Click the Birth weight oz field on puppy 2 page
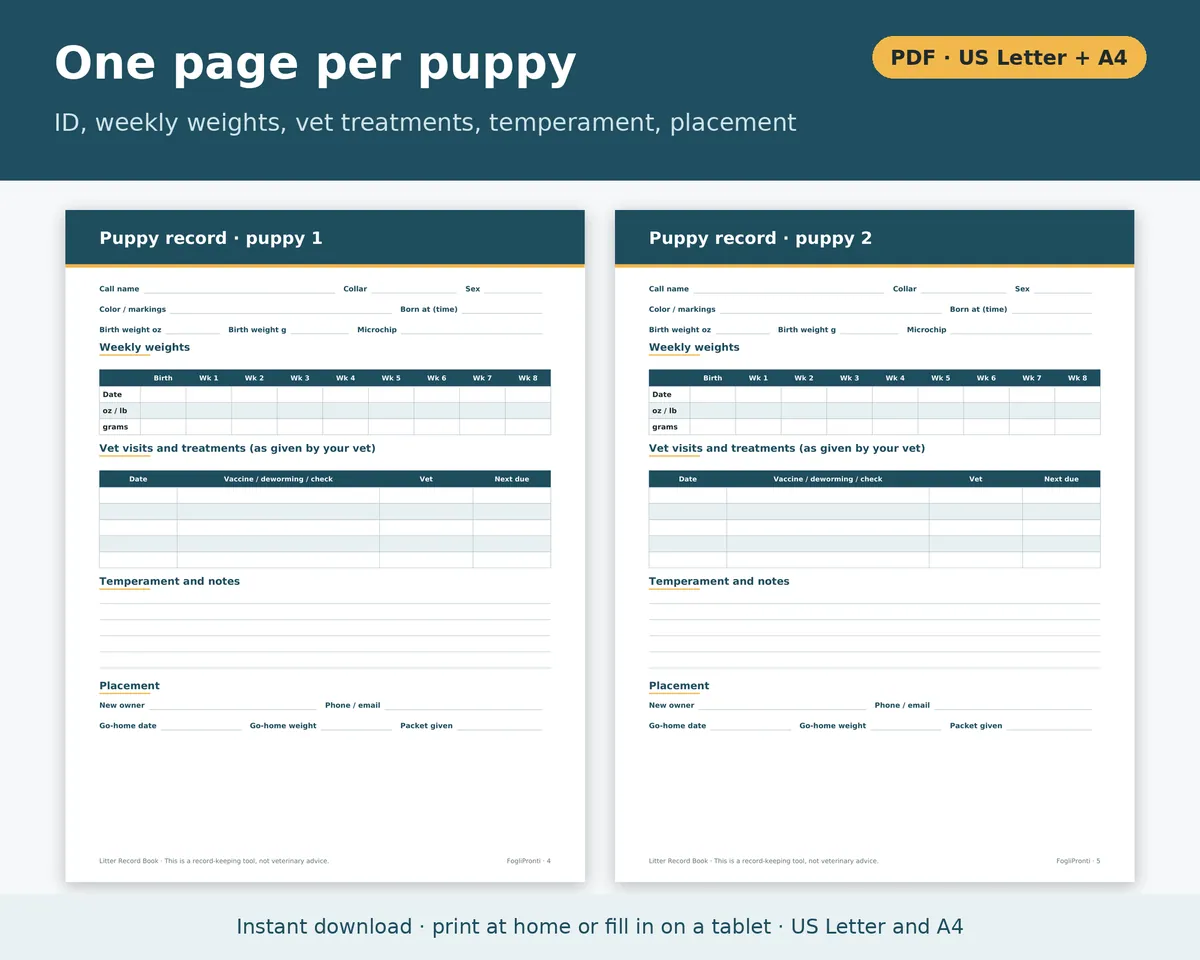This screenshot has height=960, width=1200. (743, 329)
